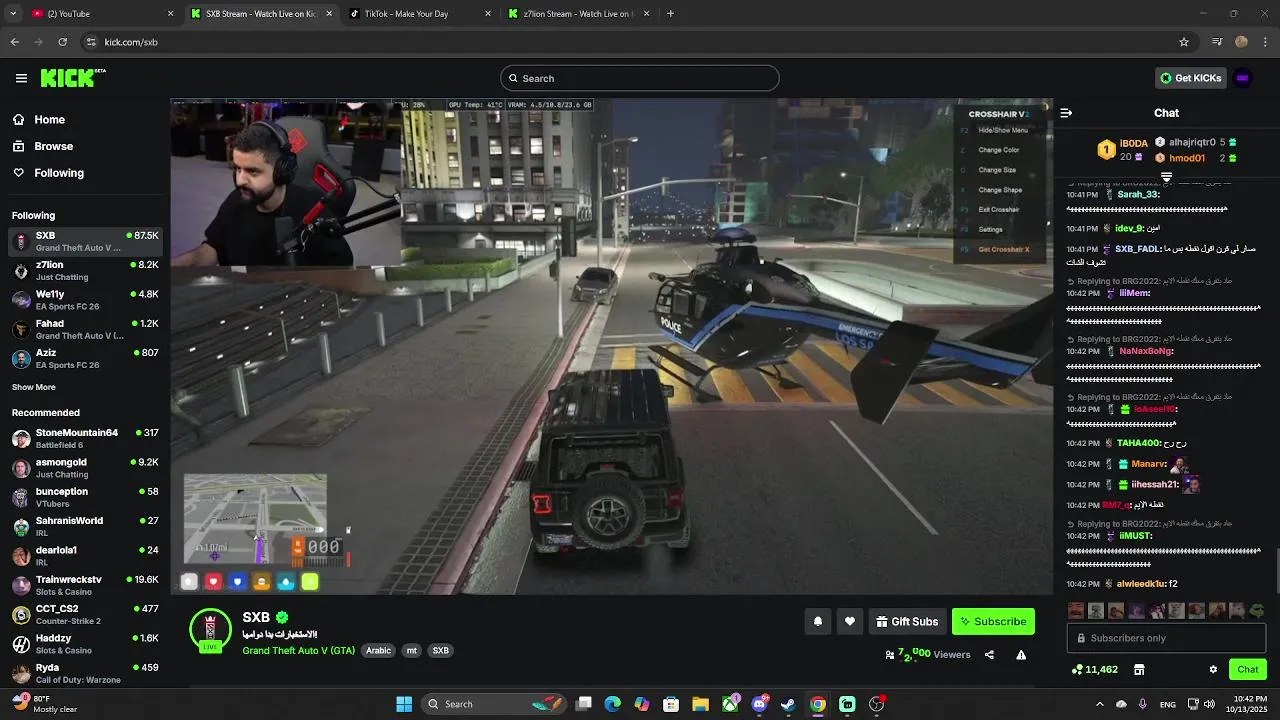Click the share icon below Subscribe

coord(989,655)
